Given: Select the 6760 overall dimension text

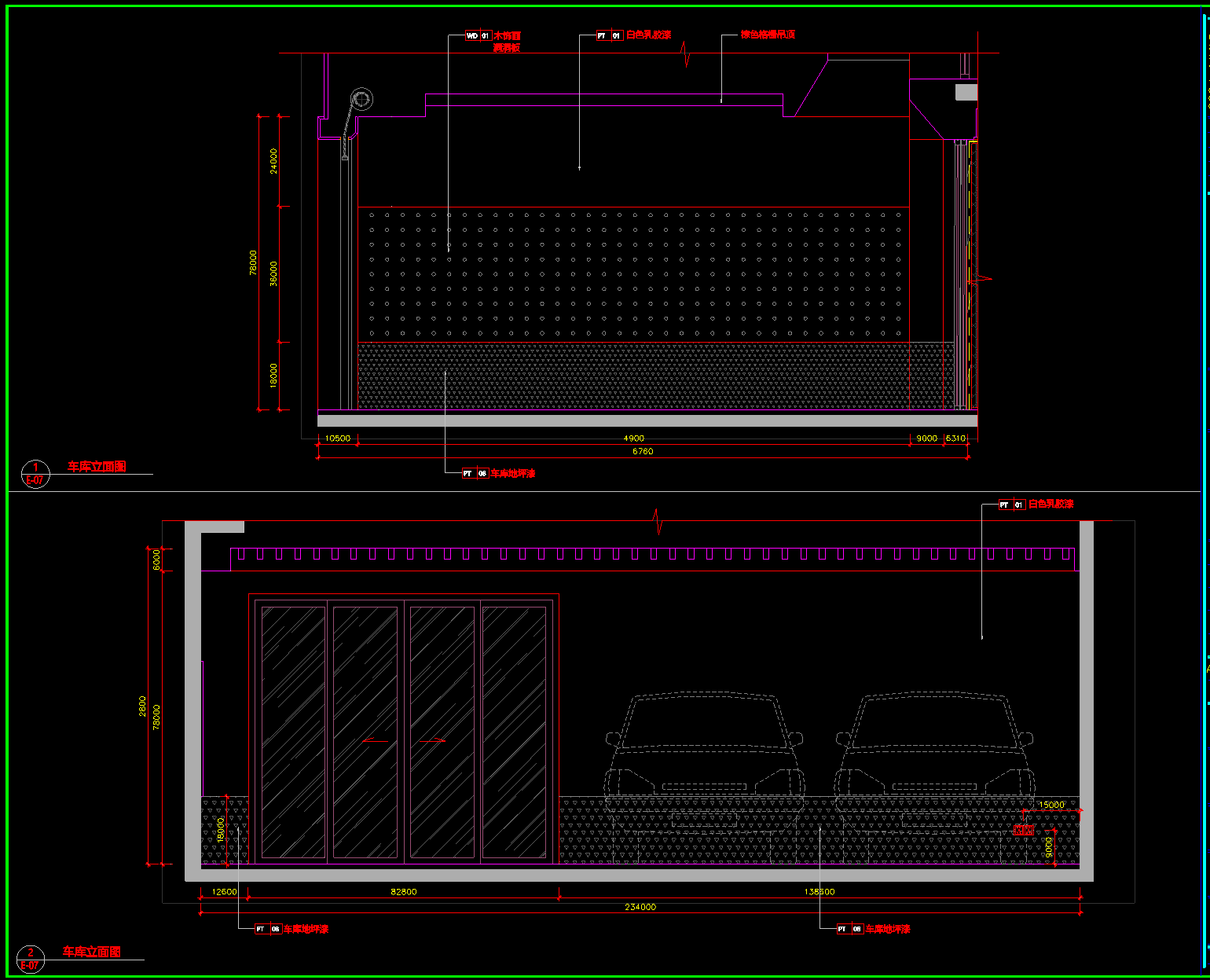Looking at the screenshot, I should (642, 452).
